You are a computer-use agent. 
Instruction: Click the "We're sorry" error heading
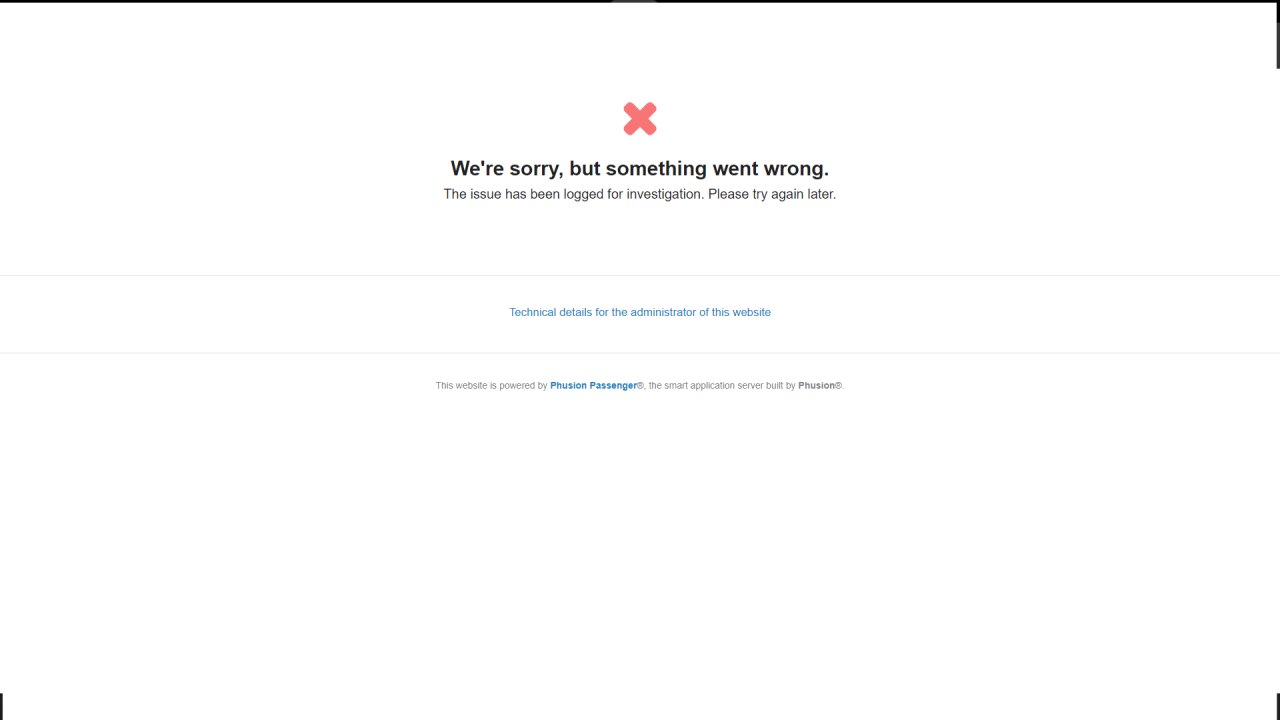tap(640, 168)
